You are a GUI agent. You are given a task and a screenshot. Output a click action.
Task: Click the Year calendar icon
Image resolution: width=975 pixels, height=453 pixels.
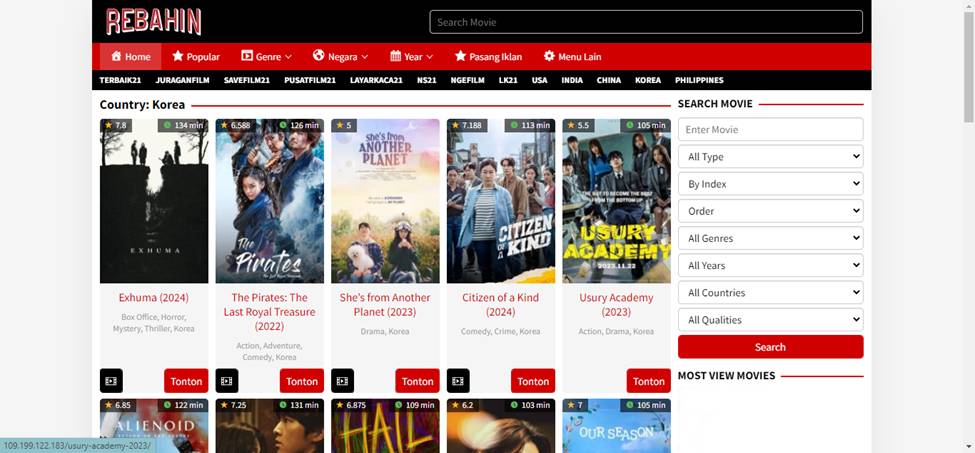pyautogui.click(x=395, y=56)
